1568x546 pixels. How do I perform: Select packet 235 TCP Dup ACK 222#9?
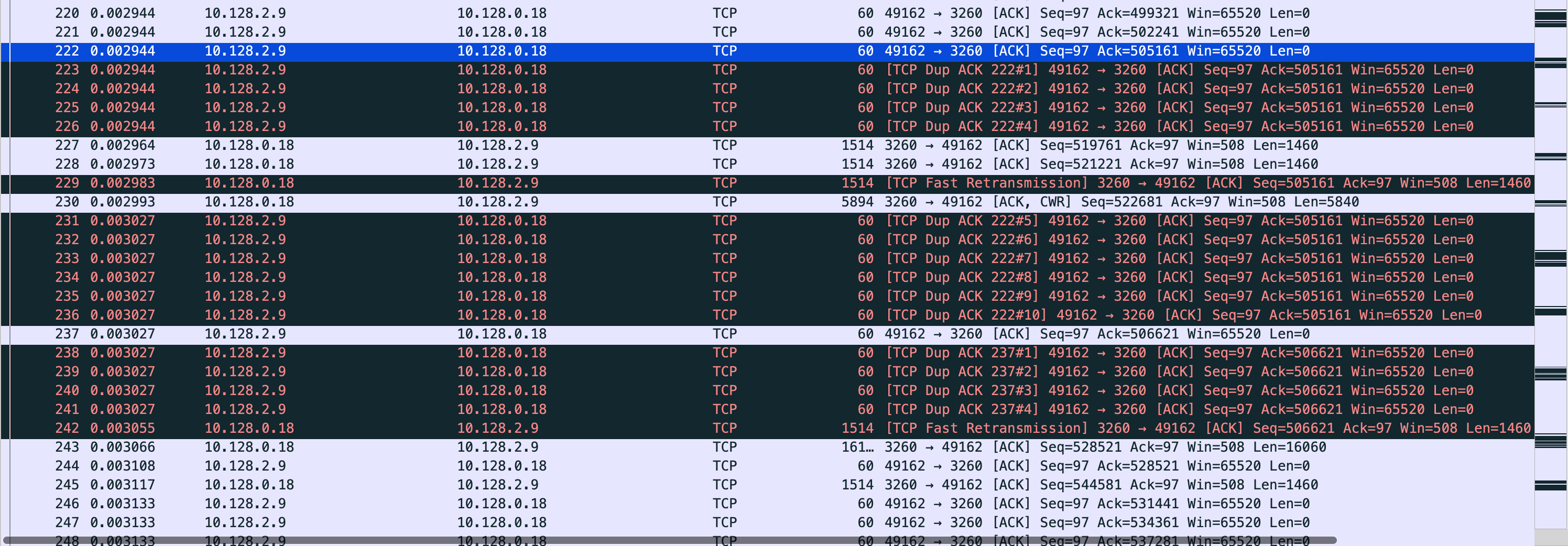coord(767,297)
